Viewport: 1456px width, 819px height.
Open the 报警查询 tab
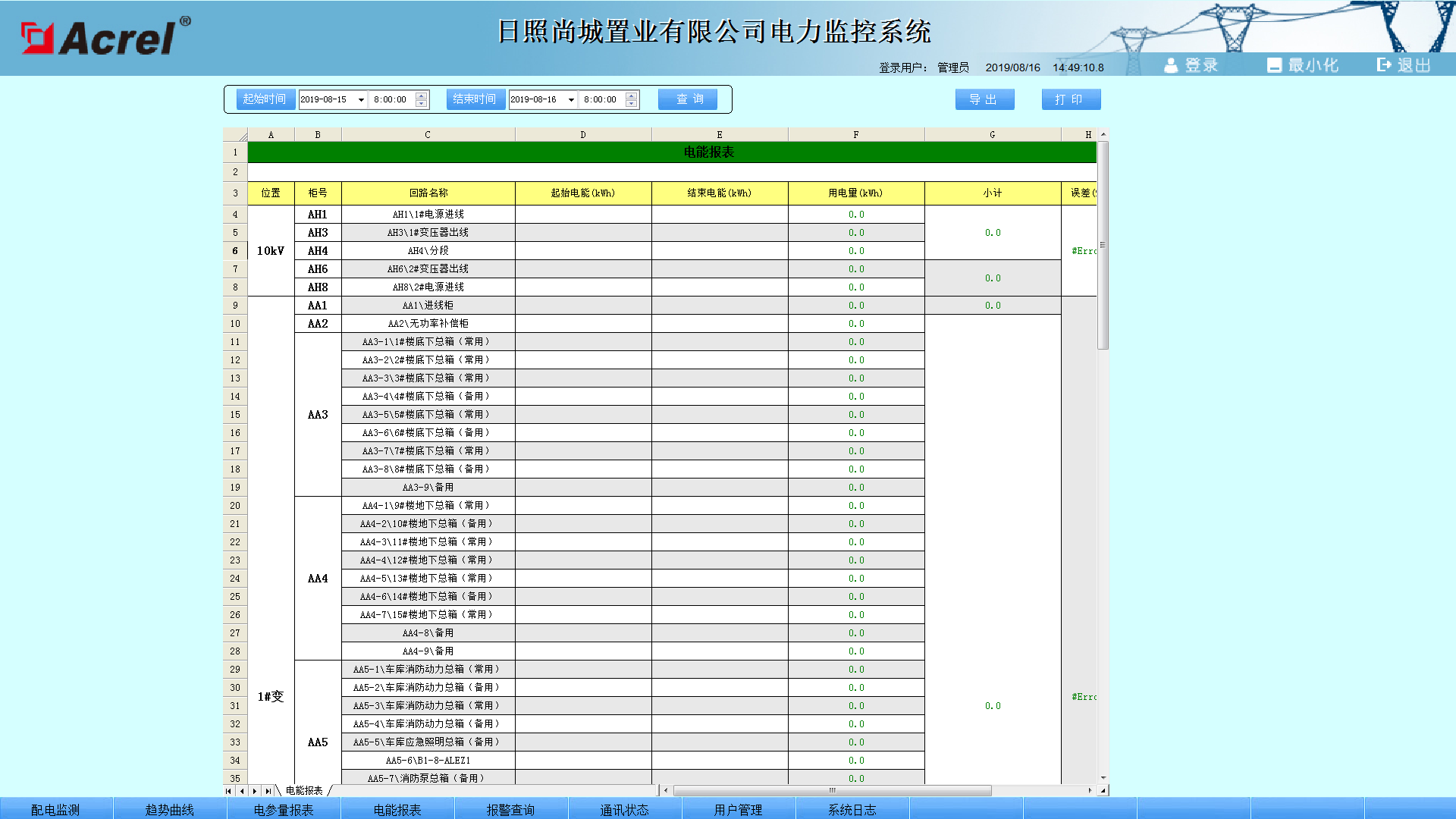click(511, 809)
